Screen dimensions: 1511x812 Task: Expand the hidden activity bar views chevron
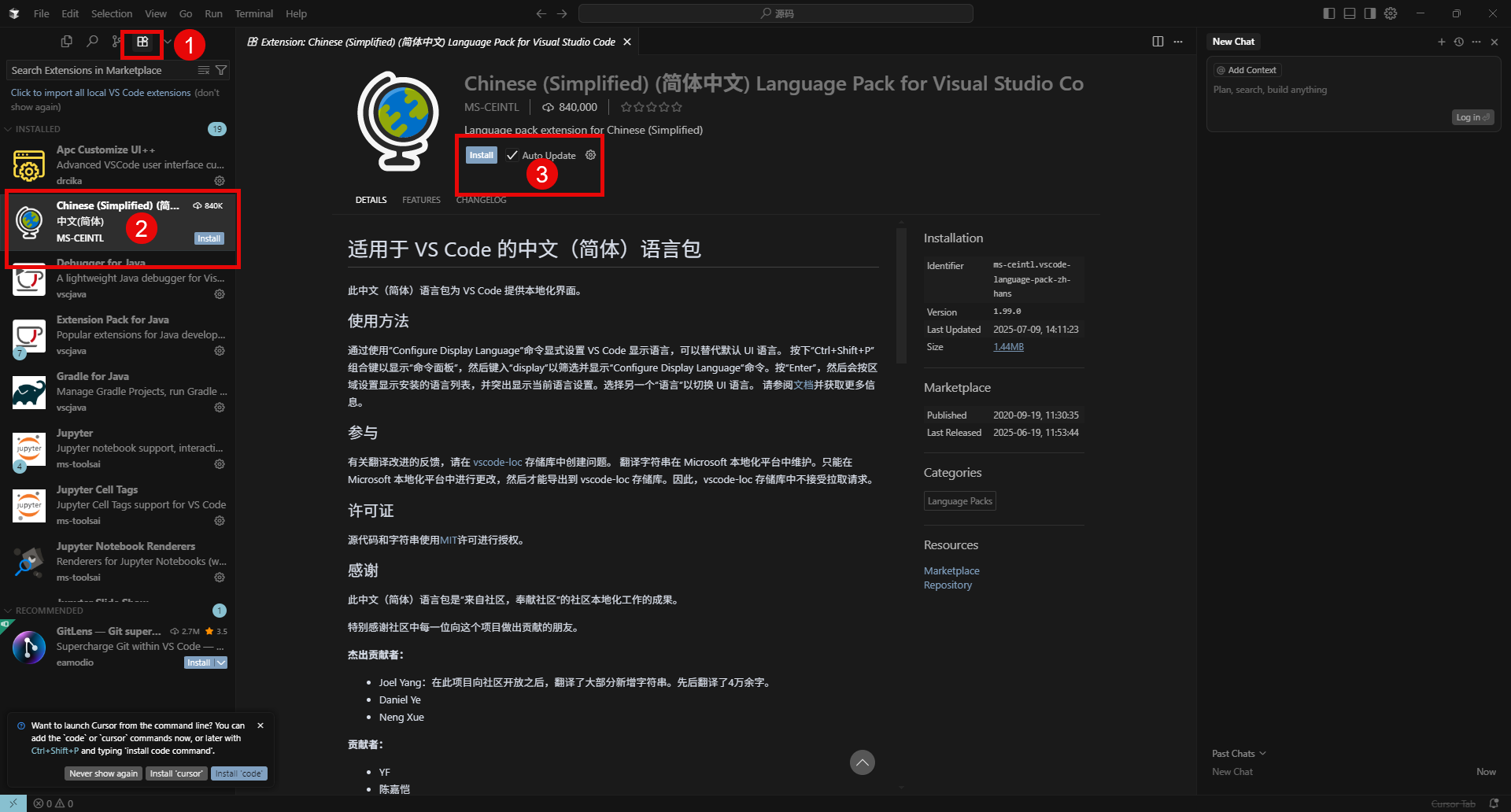click(168, 42)
